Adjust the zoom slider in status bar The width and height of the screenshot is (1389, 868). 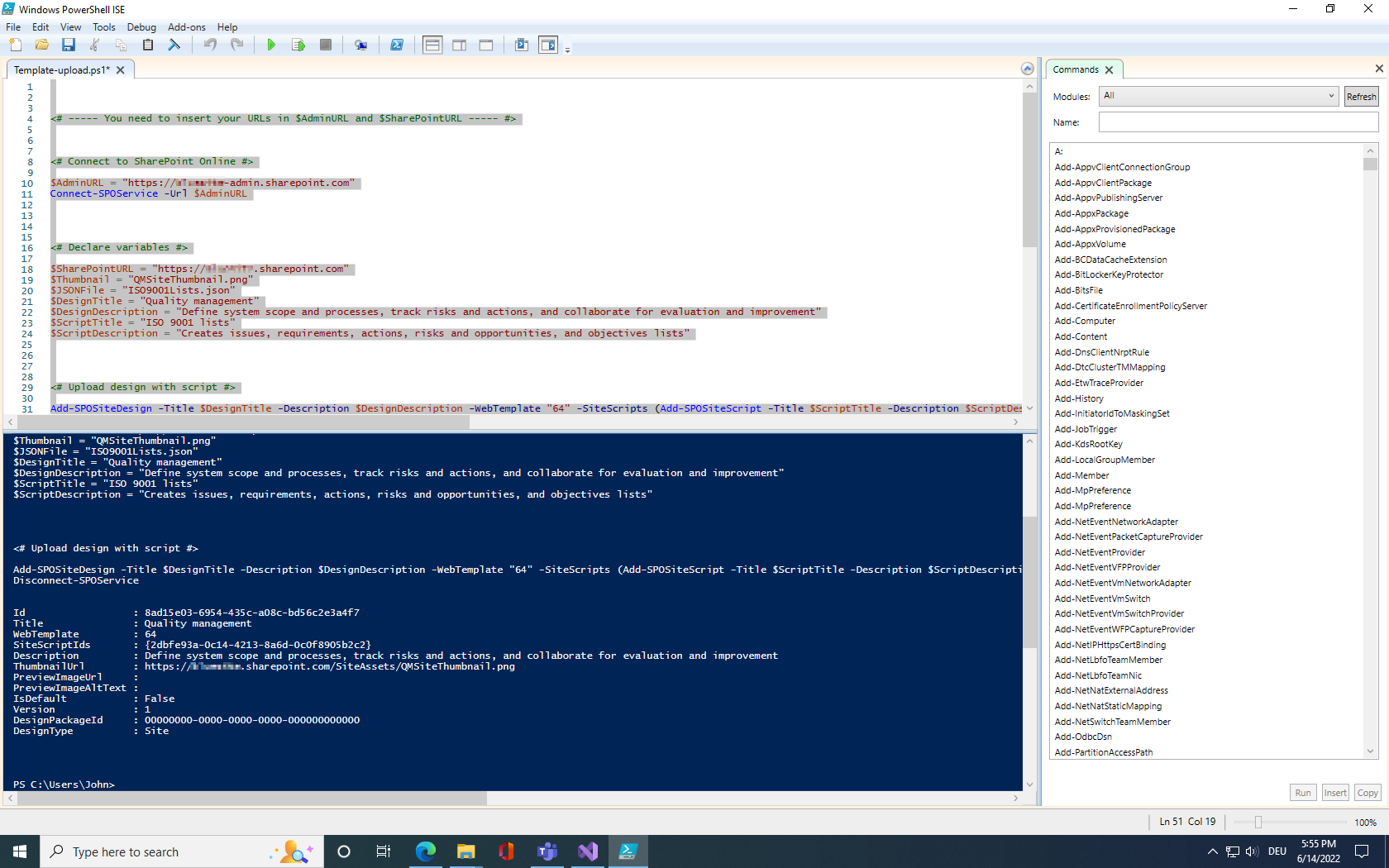coord(1258,822)
